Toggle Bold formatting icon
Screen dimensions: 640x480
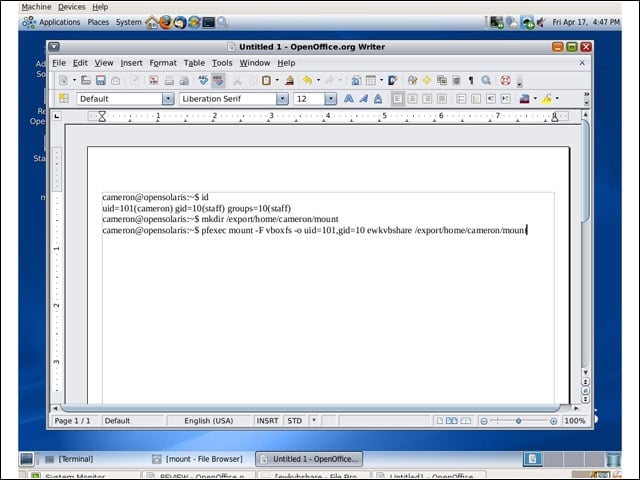(x=349, y=98)
